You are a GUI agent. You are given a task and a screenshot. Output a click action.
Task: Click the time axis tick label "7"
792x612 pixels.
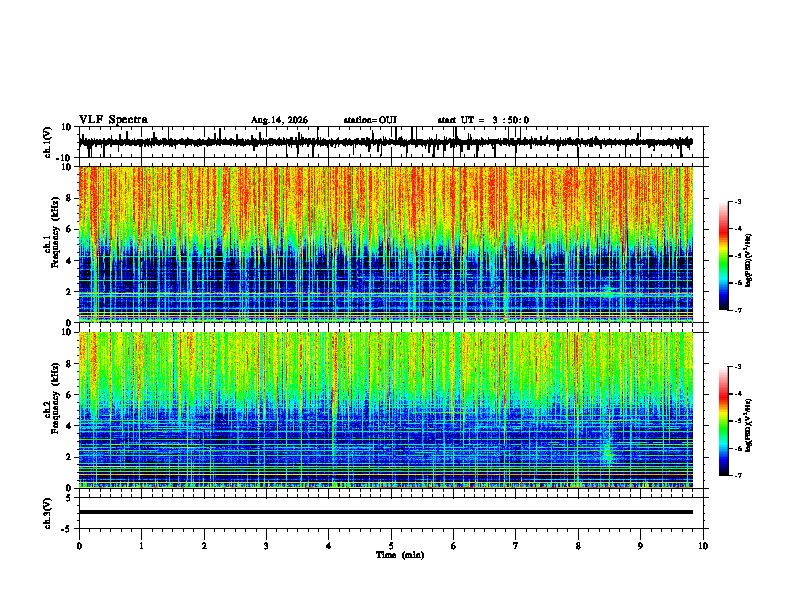coord(516,546)
